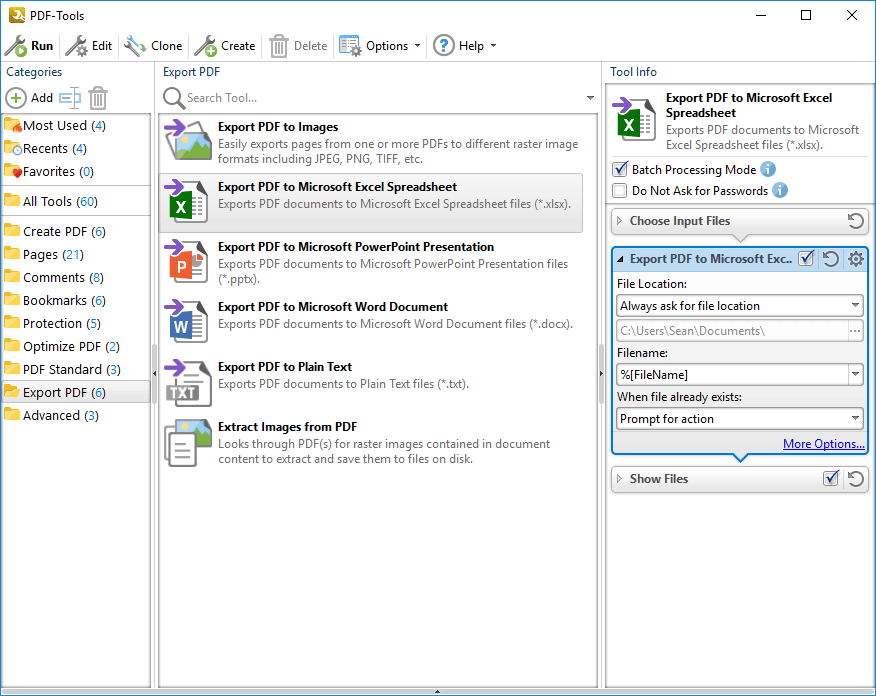Viewport: 876px width, 696px height.
Task: Open Edit for the selected tool
Action: click(x=89, y=46)
